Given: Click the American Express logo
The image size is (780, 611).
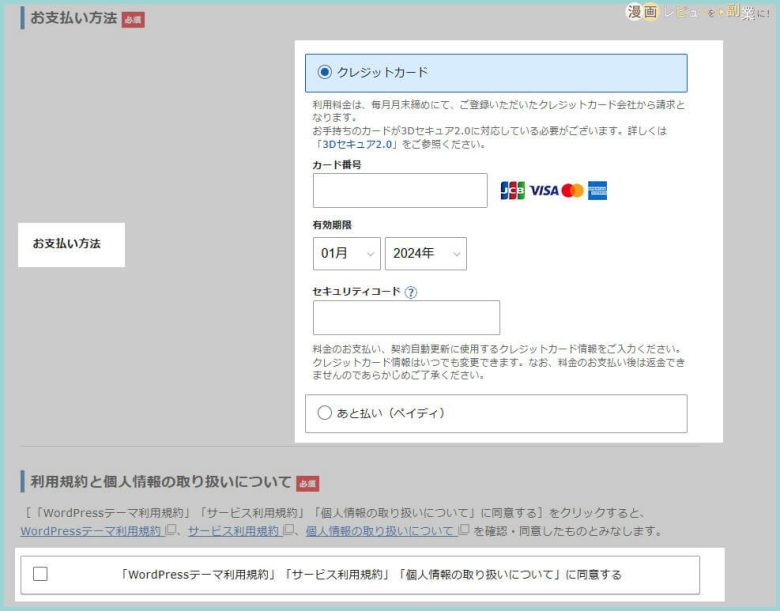Looking at the screenshot, I should 598,190.
